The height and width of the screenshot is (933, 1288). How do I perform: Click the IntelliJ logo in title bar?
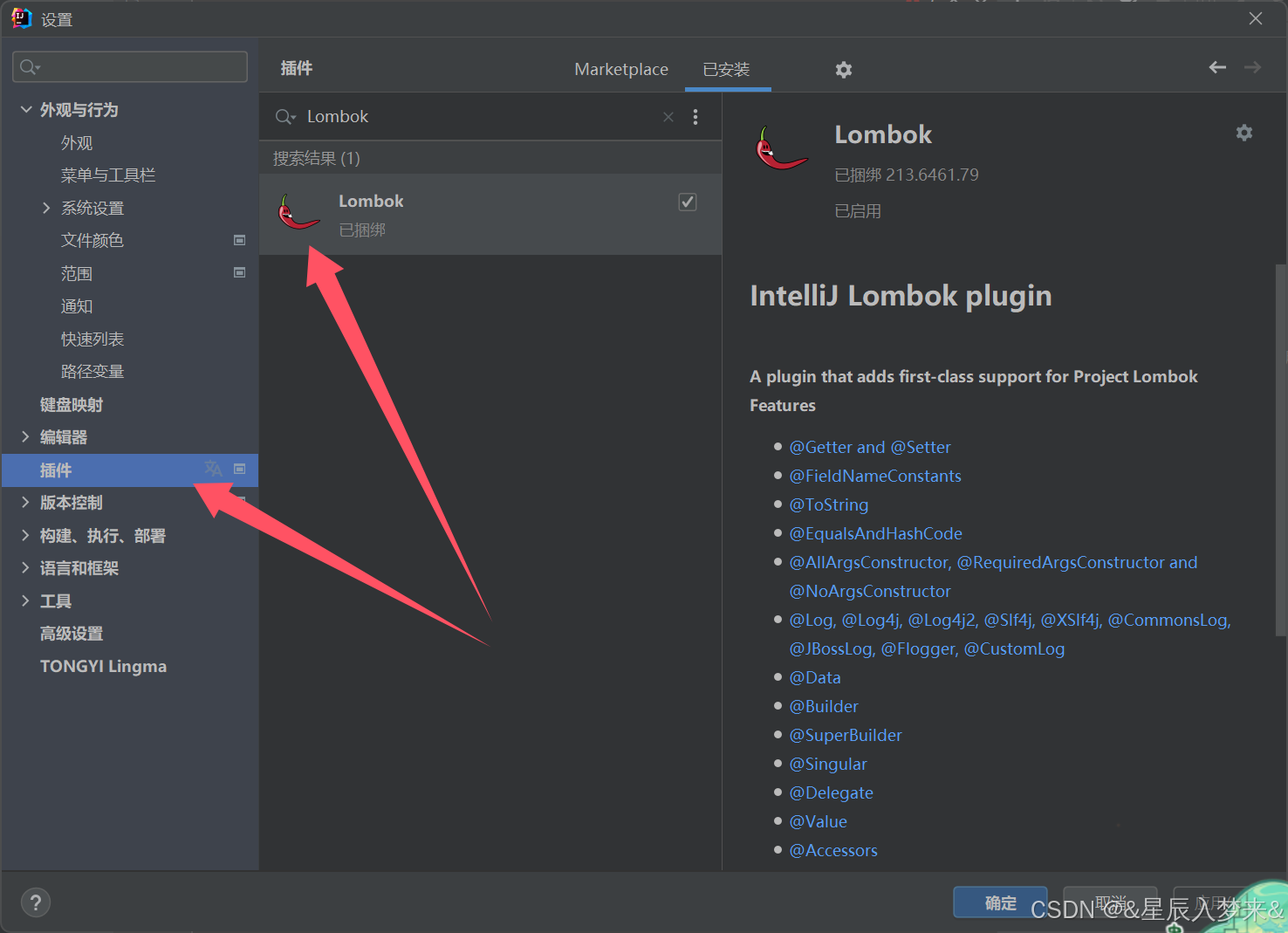(21, 18)
